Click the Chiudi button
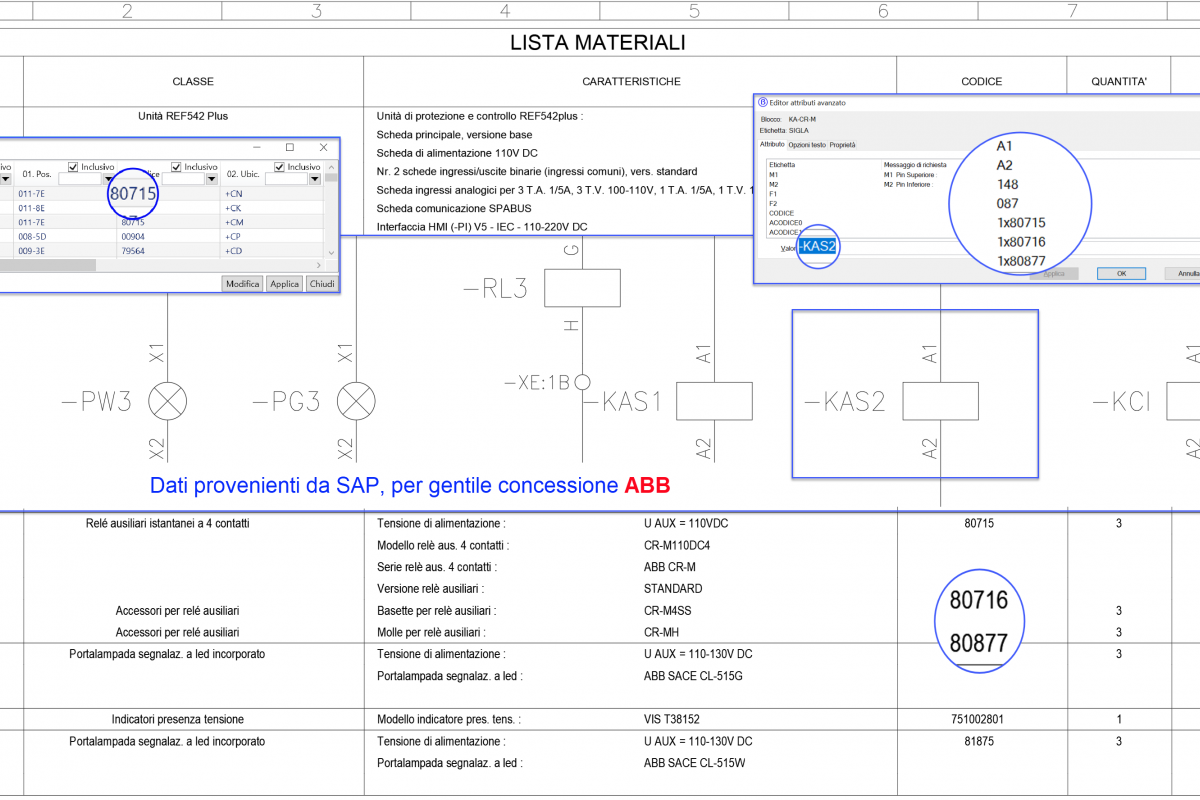The width and height of the screenshot is (1200, 800). pyautogui.click(x=322, y=284)
